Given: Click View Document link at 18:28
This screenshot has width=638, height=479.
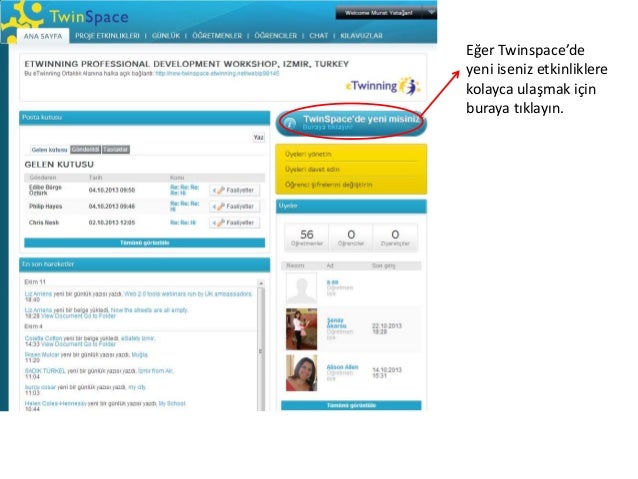Looking at the screenshot, I should (x=60, y=316).
